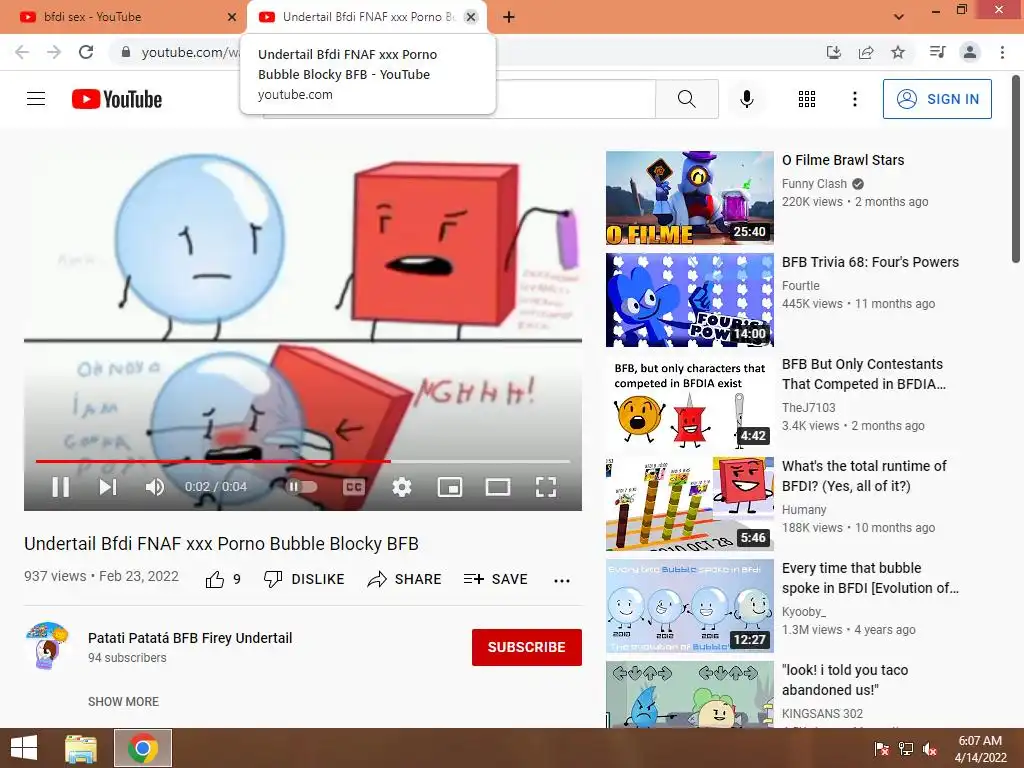Open the Chrome three-dot menu

click(x=1002, y=52)
